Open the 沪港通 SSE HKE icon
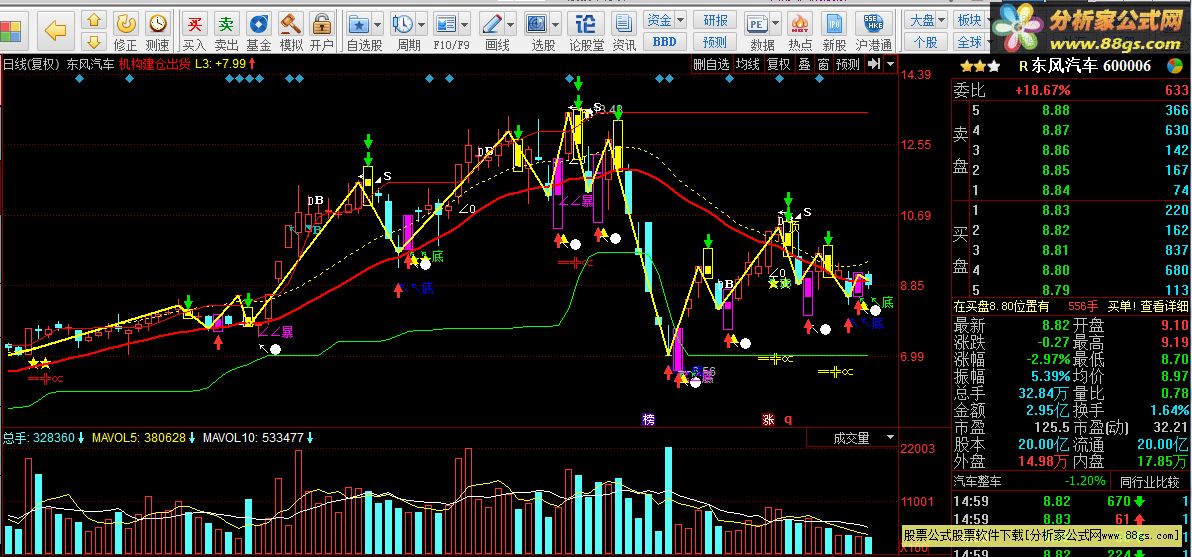 (873, 24)
